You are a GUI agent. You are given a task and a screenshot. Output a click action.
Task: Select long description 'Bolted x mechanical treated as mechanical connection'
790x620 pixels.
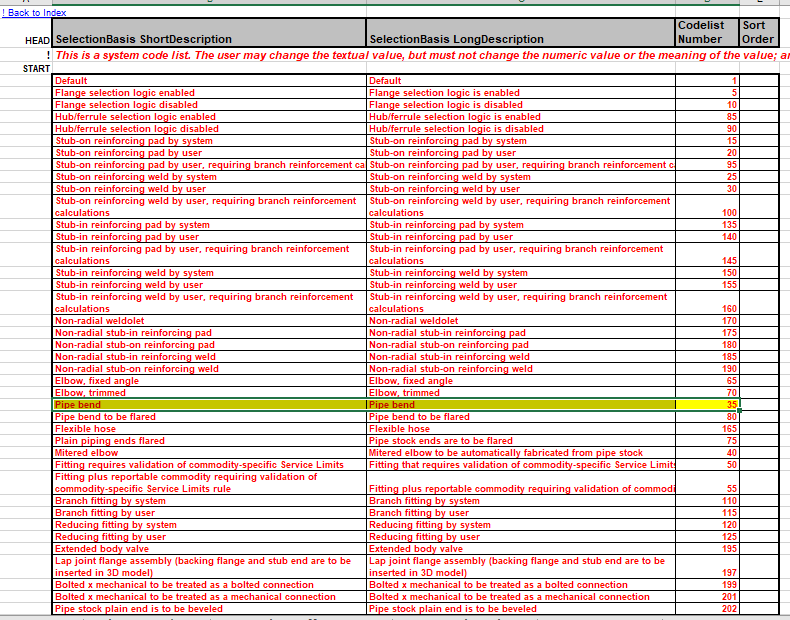(x=520, y=597)
